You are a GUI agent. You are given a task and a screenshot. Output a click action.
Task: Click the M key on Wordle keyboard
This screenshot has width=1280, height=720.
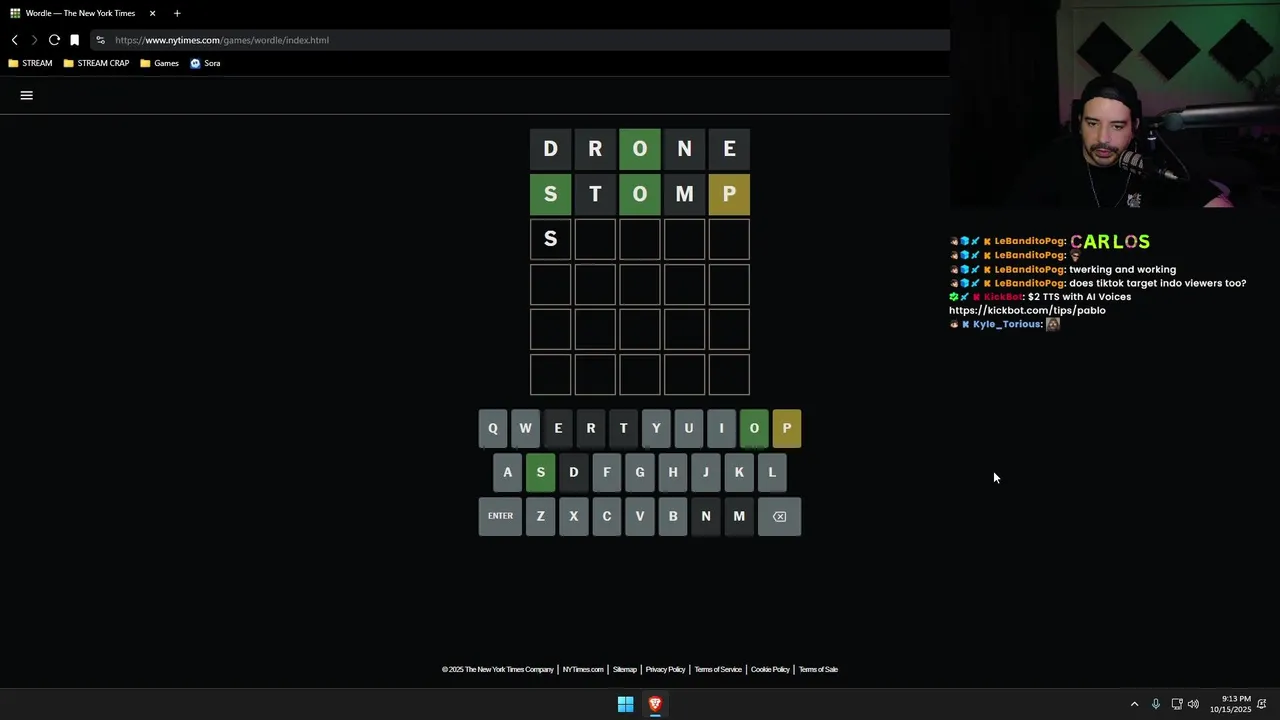[x=739, y=516]
